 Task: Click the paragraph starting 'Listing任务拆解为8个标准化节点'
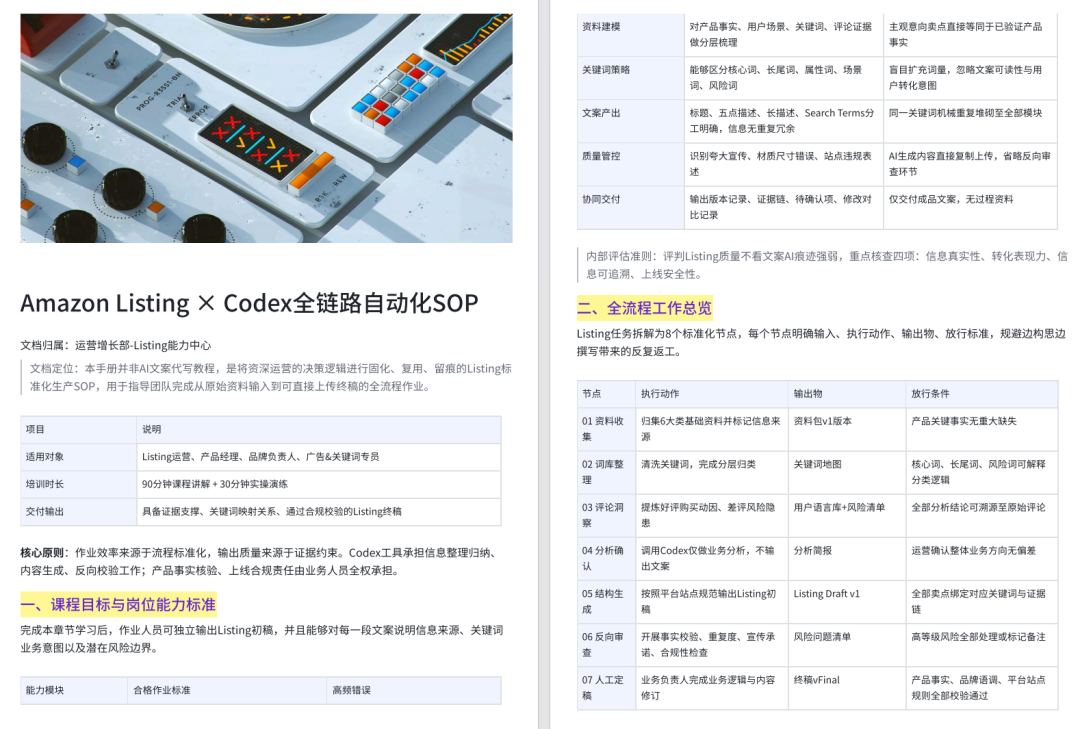(x=821, y=342)
